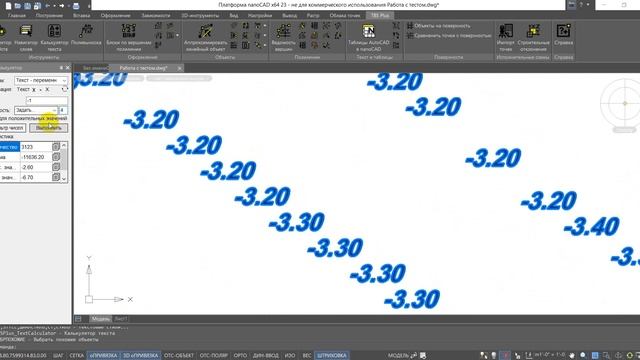The width and height of the screenshot is (640, 360).
Task: Toggle ОТС-ОБЪЕКТ tracking in status bar
Action: tap(179, 356)
